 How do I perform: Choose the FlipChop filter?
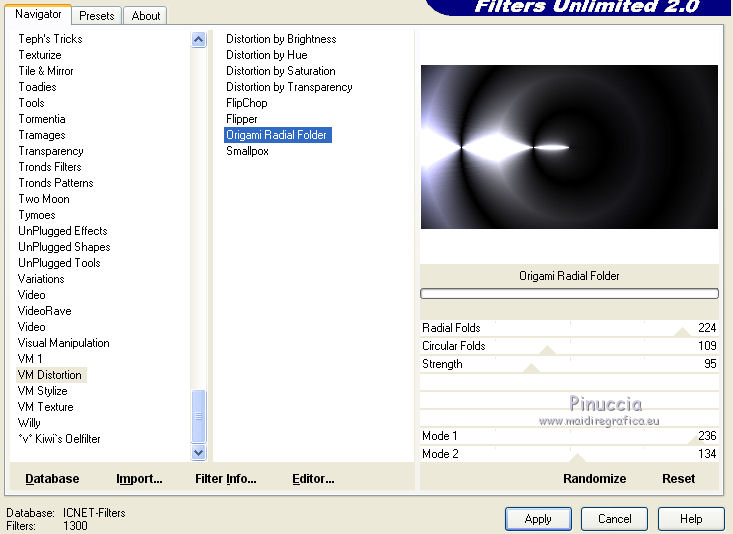(x=246, y=103)
